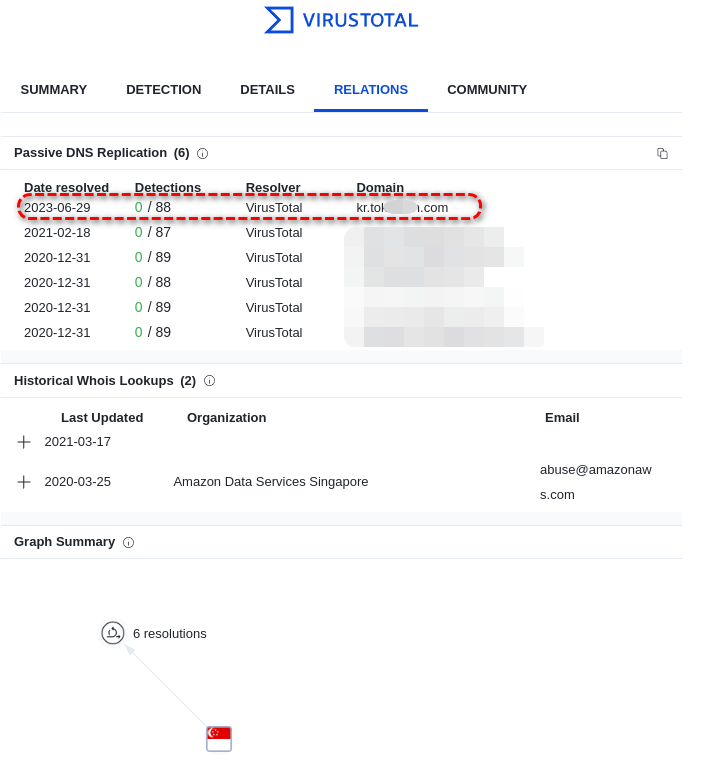The height and width of the screenshot is (772, 716).
Task: Click the 2021-02-18 resolved date
Action: click(x=57, y=233)
